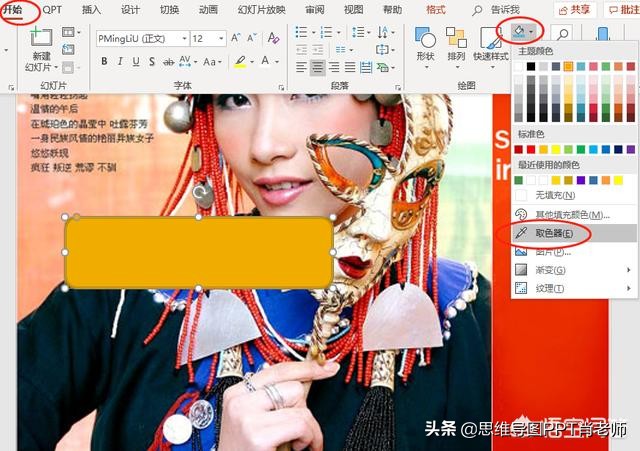The image size is (640, 451).
Task: Pick black theme color swatch
Action: coord(531,66)
